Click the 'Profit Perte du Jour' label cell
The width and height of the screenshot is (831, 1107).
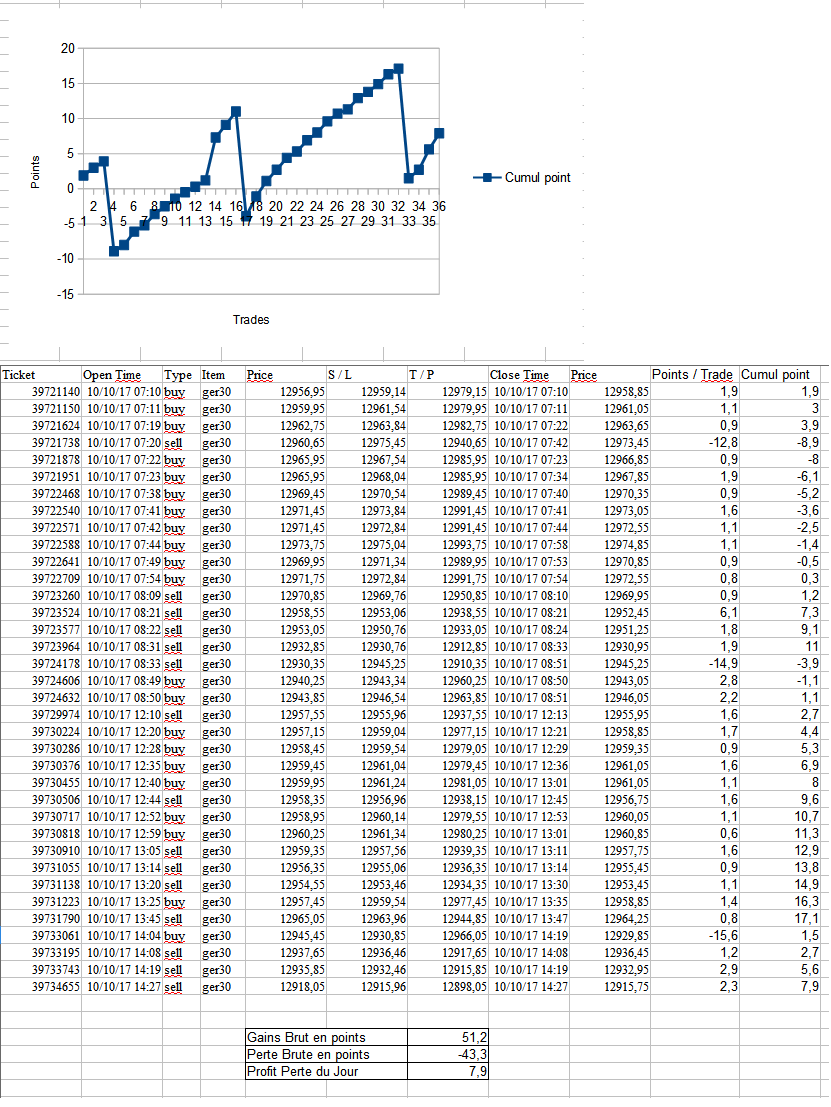[x=326, y=1072]
